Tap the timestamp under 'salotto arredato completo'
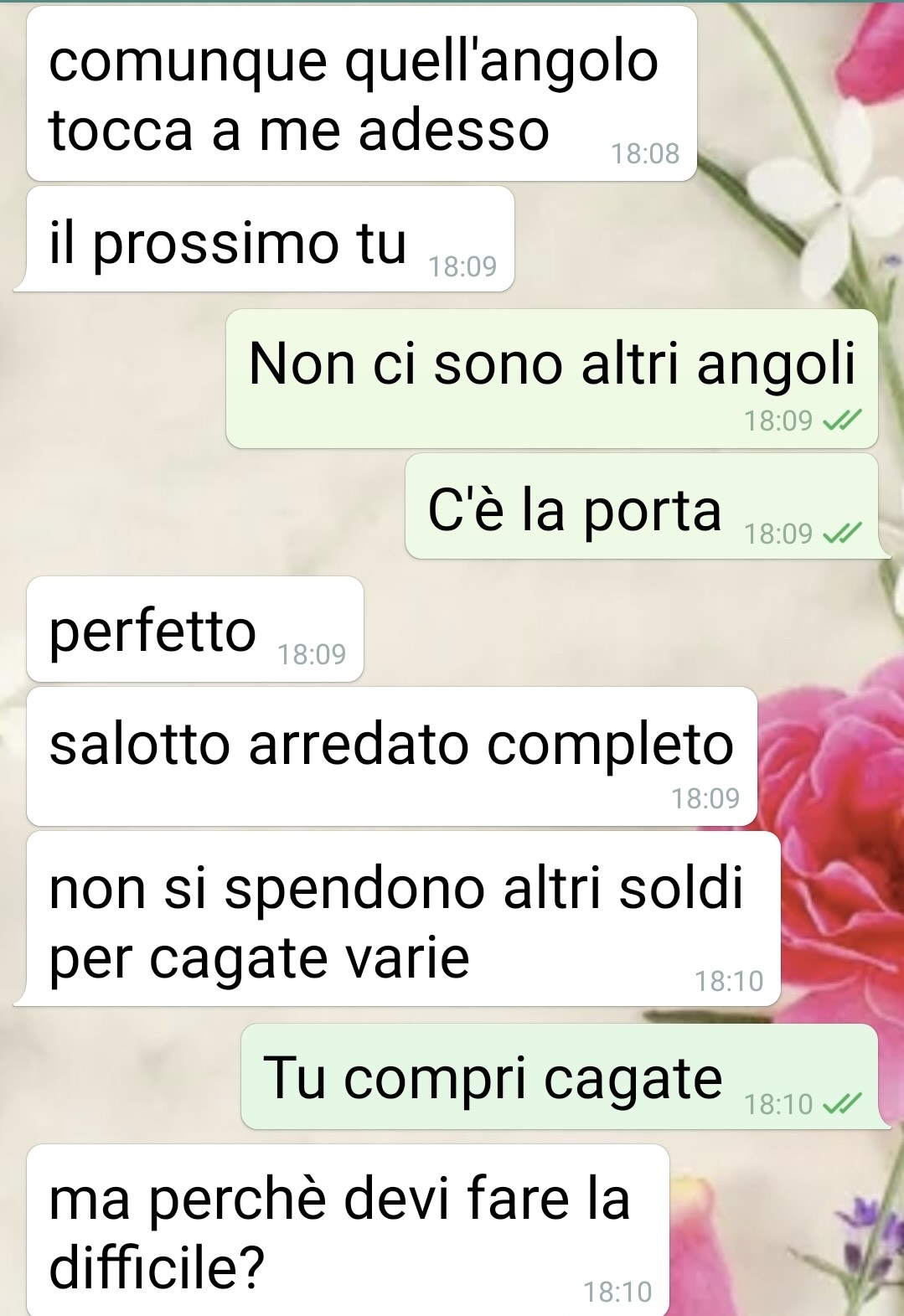This screenshot has width=904, height=1316. pos(705,798)
